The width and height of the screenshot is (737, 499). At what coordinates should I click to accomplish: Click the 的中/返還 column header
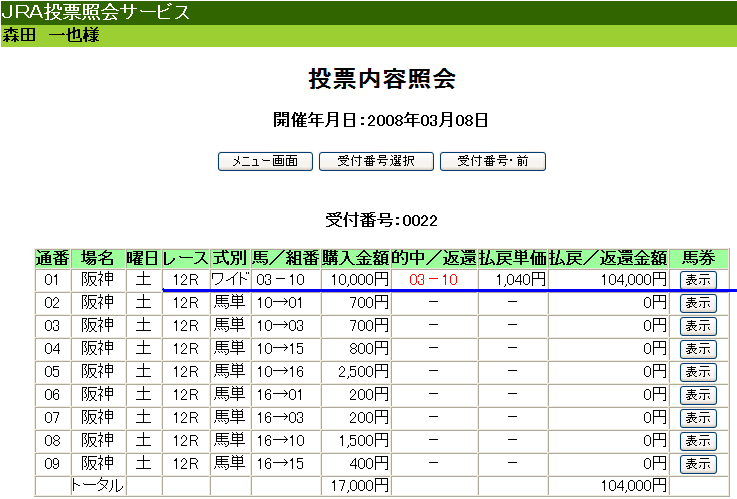[x=434, y=258]
